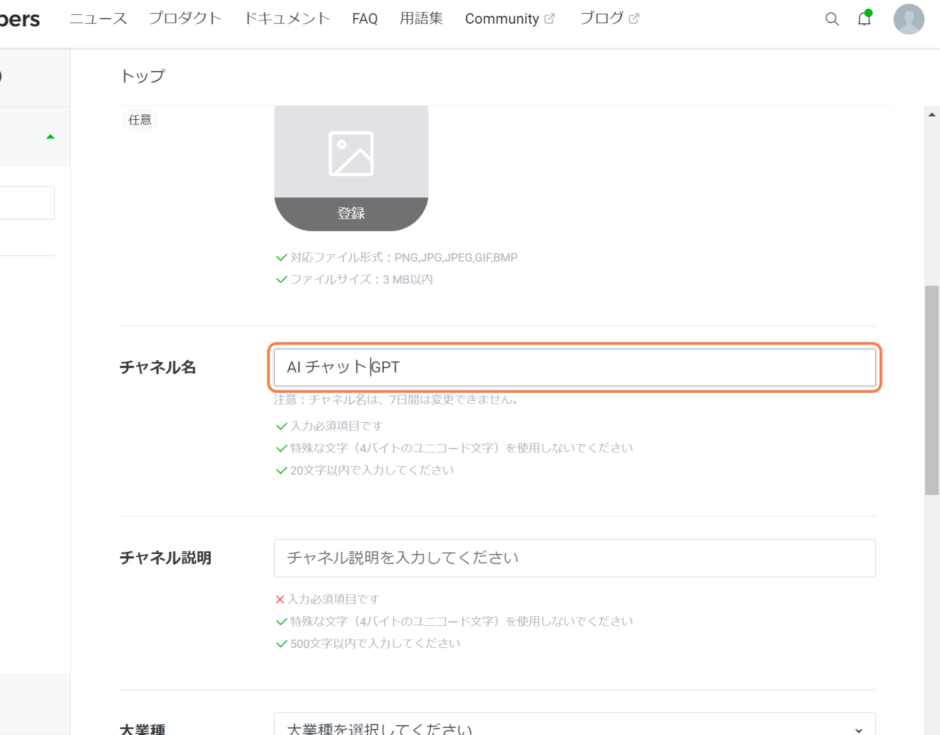This screenshot has width=940, height=735.
Task: Open notifications via the bell icon
Action: [x=863, y=18]
